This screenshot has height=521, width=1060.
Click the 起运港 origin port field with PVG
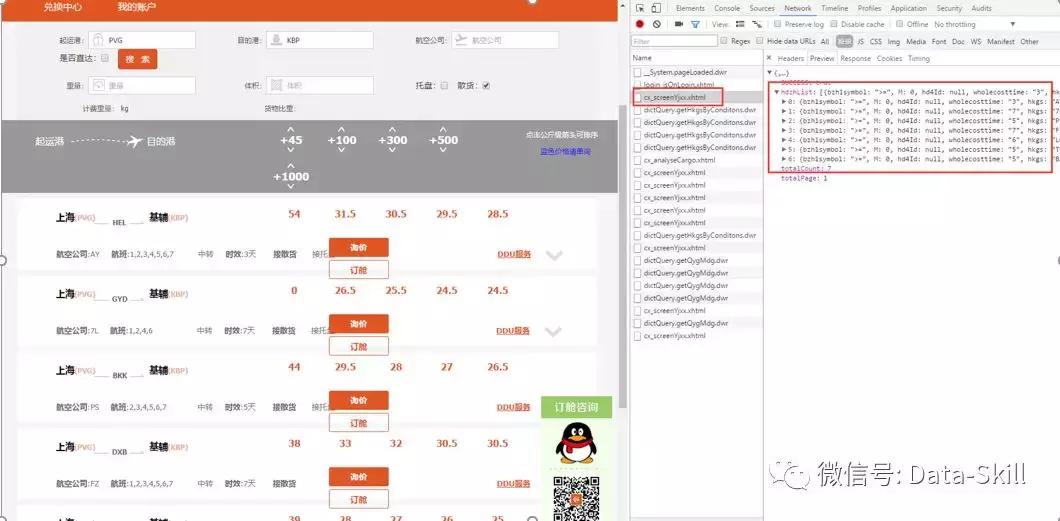[x=142, y=40]
